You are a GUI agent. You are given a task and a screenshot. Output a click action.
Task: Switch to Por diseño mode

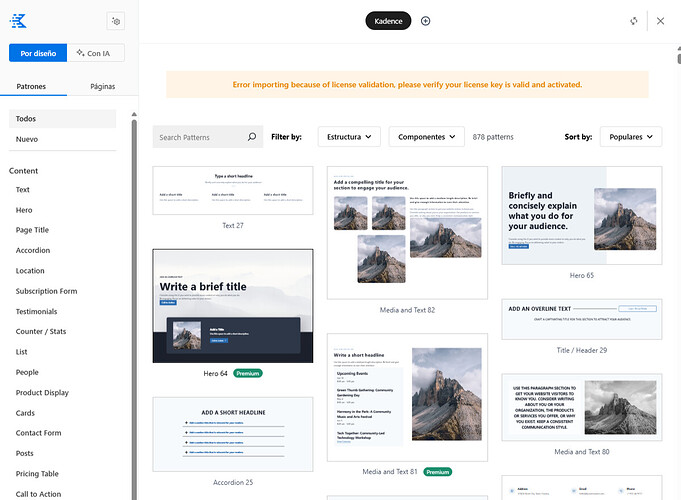point(38,53)
